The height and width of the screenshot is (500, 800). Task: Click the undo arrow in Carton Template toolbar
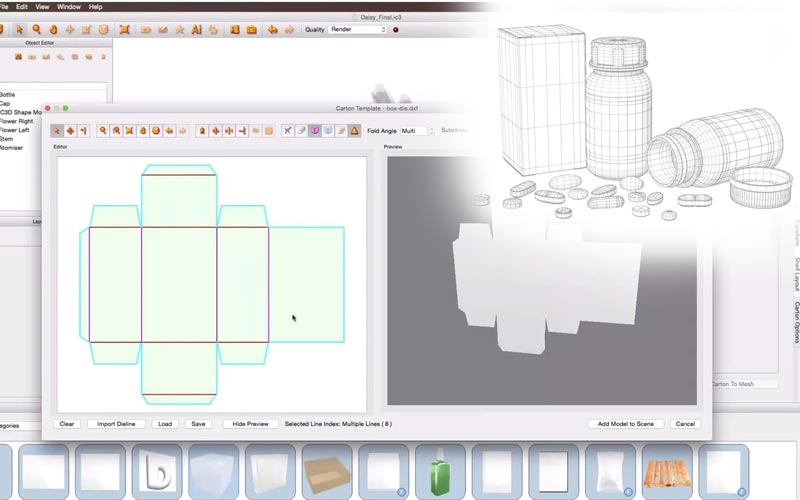point(169,131)
